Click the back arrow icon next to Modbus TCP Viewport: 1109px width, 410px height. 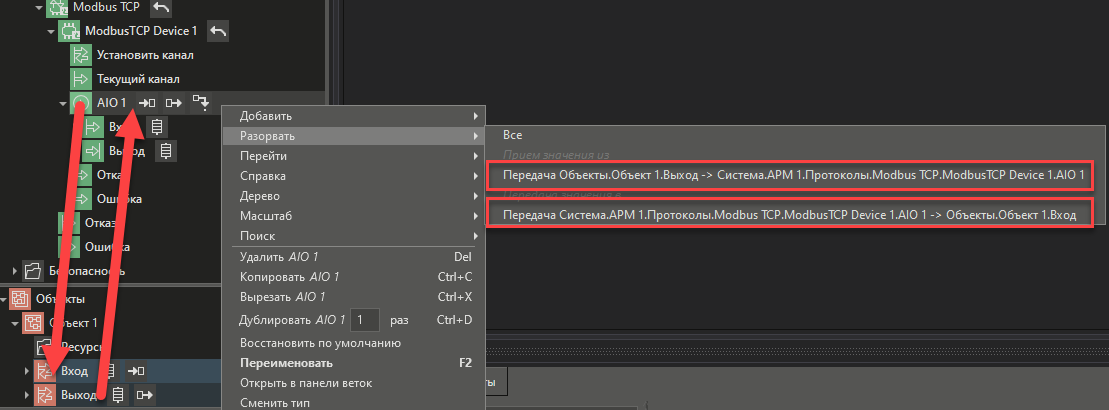161,9
